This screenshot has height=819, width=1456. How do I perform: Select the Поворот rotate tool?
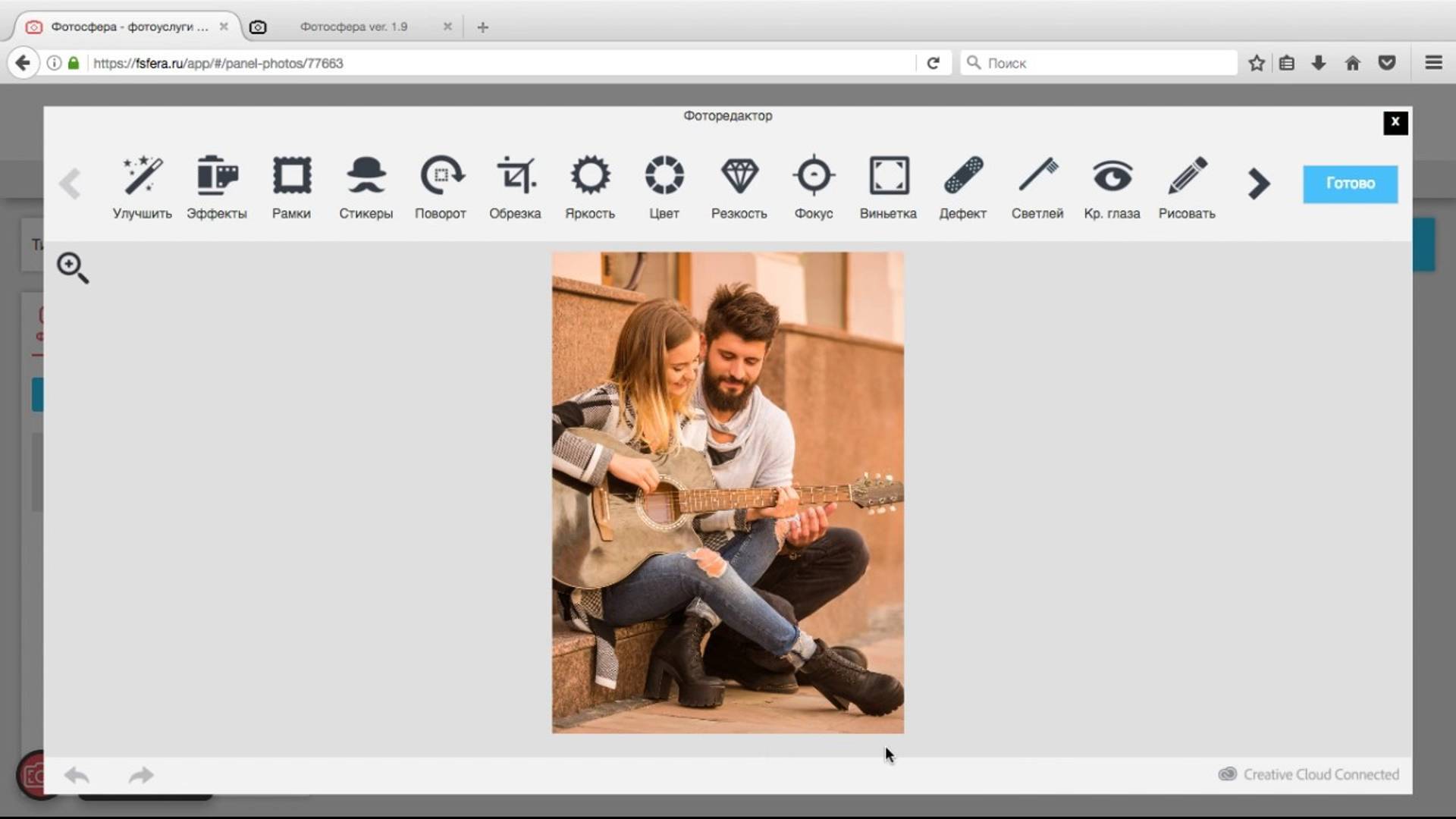[x=441, y=187]
